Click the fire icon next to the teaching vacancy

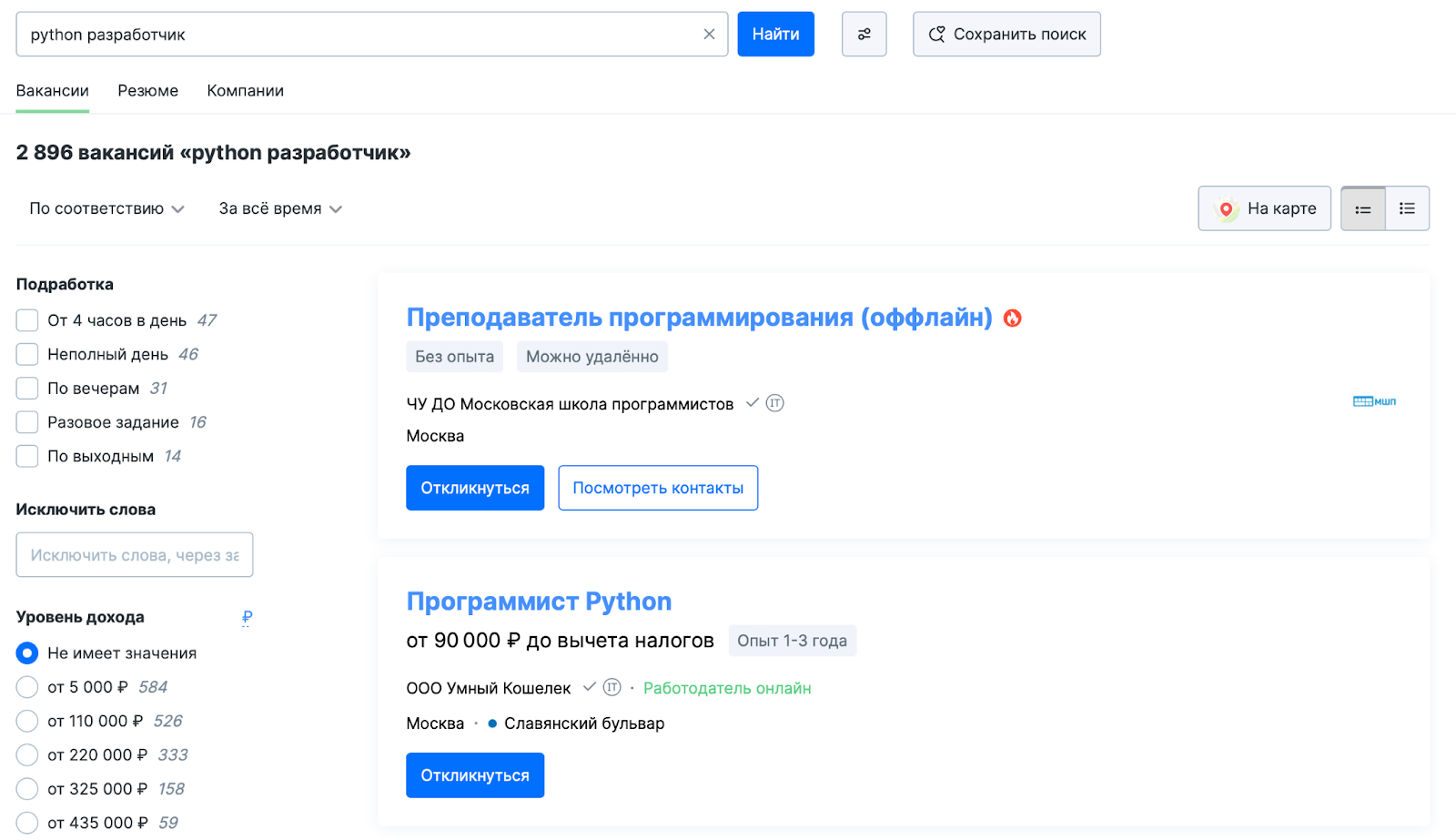[x=1014, y=318]
